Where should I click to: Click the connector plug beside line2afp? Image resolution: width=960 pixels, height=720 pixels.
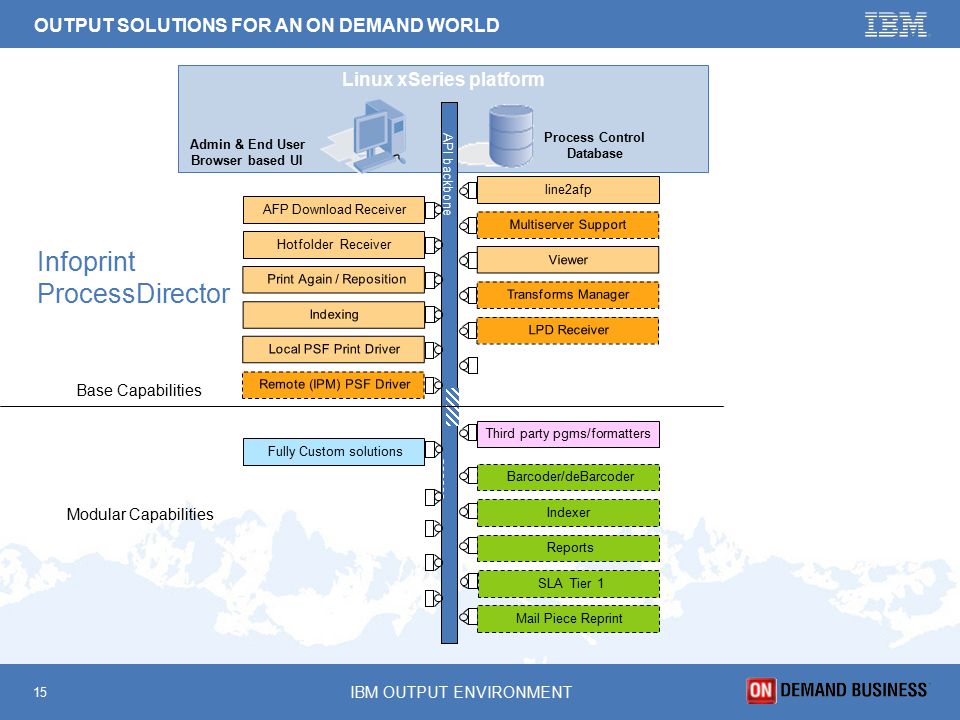coord(468,190)
